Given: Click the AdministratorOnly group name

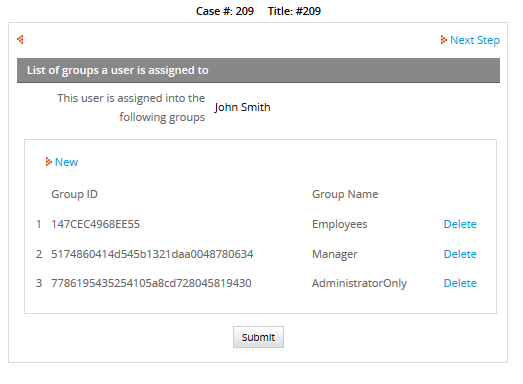Looking at the screenshot, I should [359, 283].
